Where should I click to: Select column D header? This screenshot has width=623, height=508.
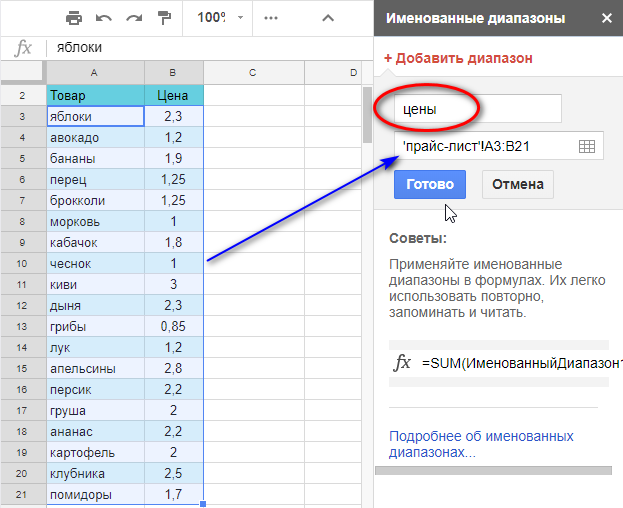(333, 73)
